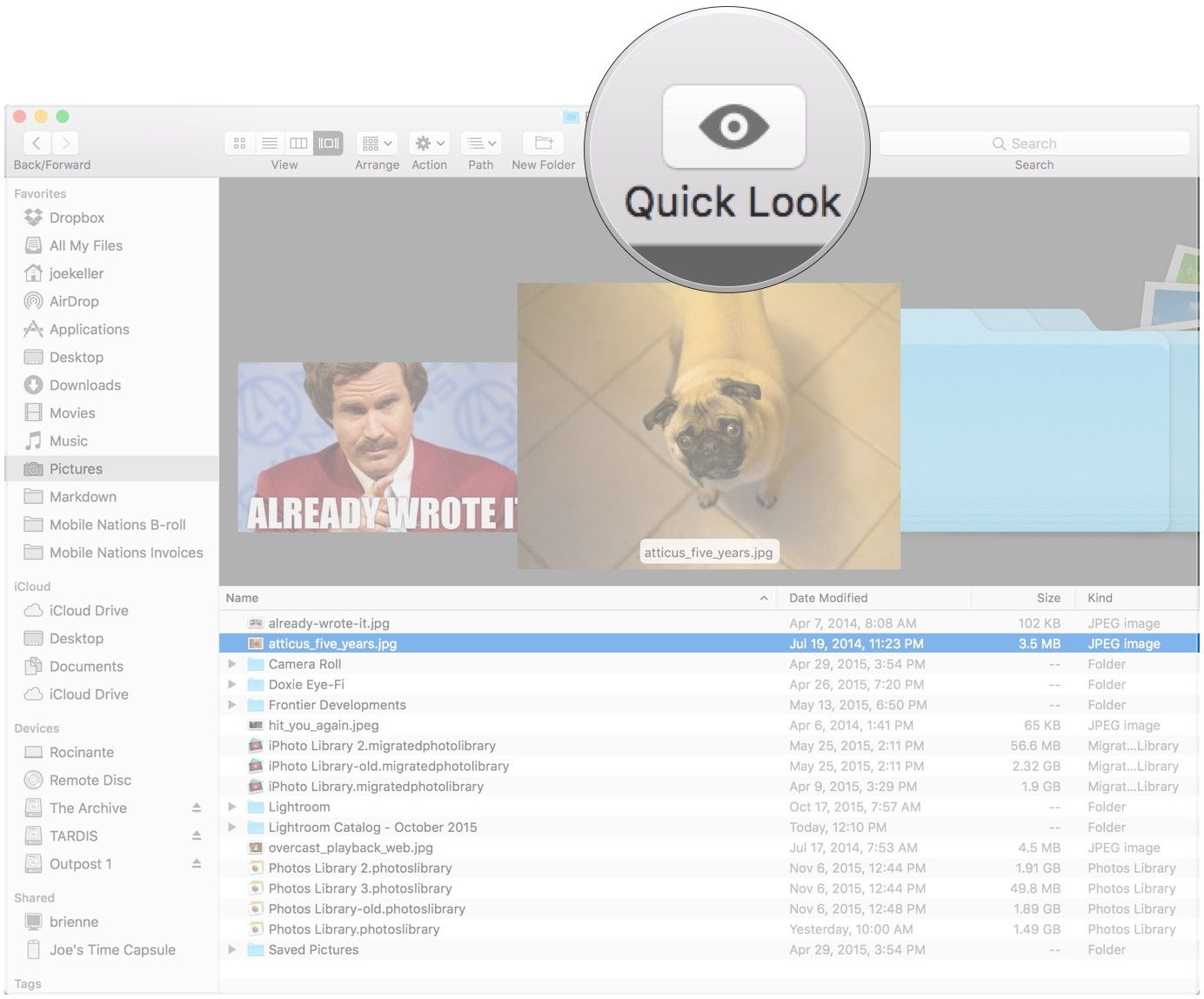
Task: Switch to icon view in toolbar
Action: click(x=239, y=144)
